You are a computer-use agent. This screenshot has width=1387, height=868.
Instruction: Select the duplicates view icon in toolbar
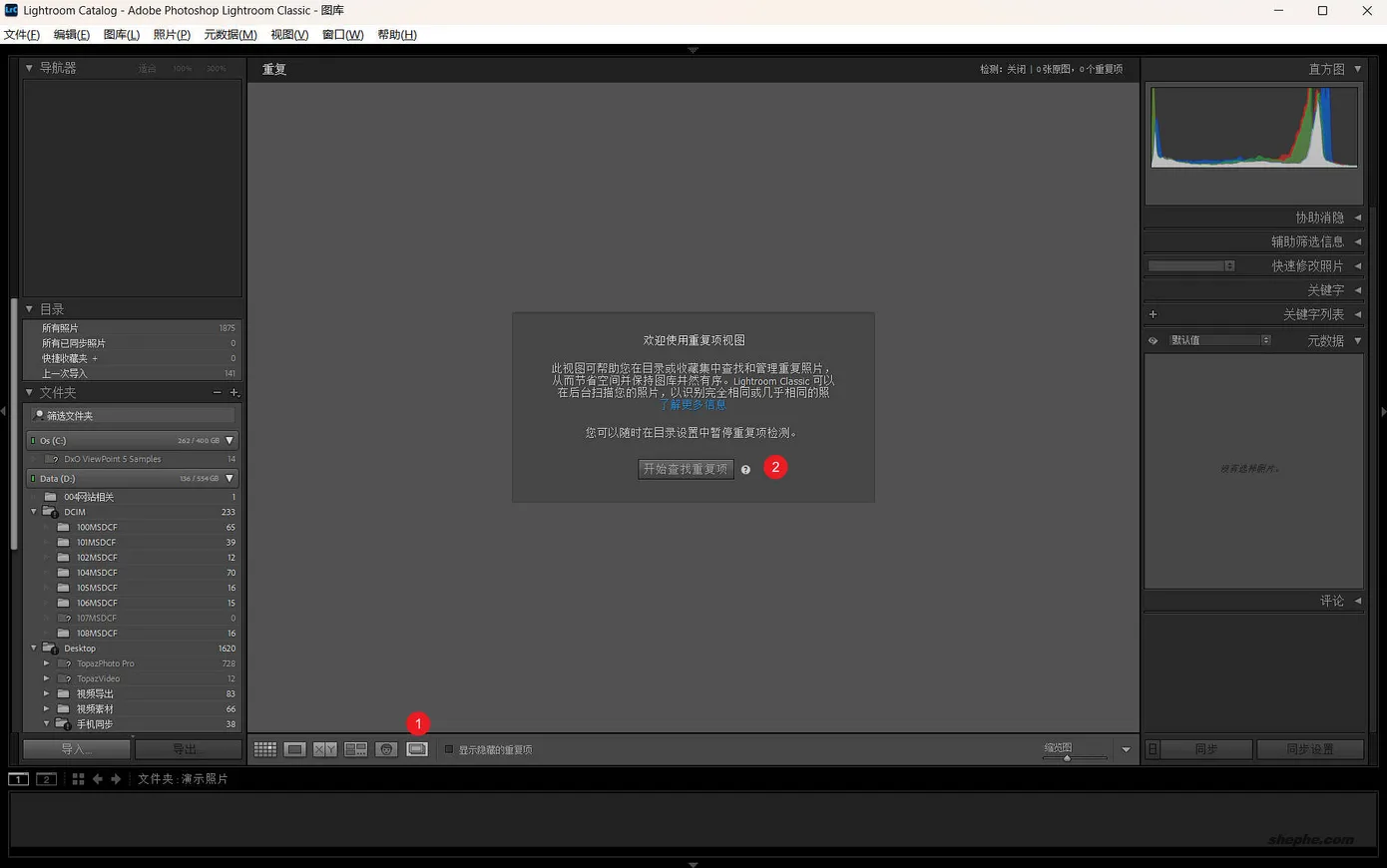click(x=417, y=749)
